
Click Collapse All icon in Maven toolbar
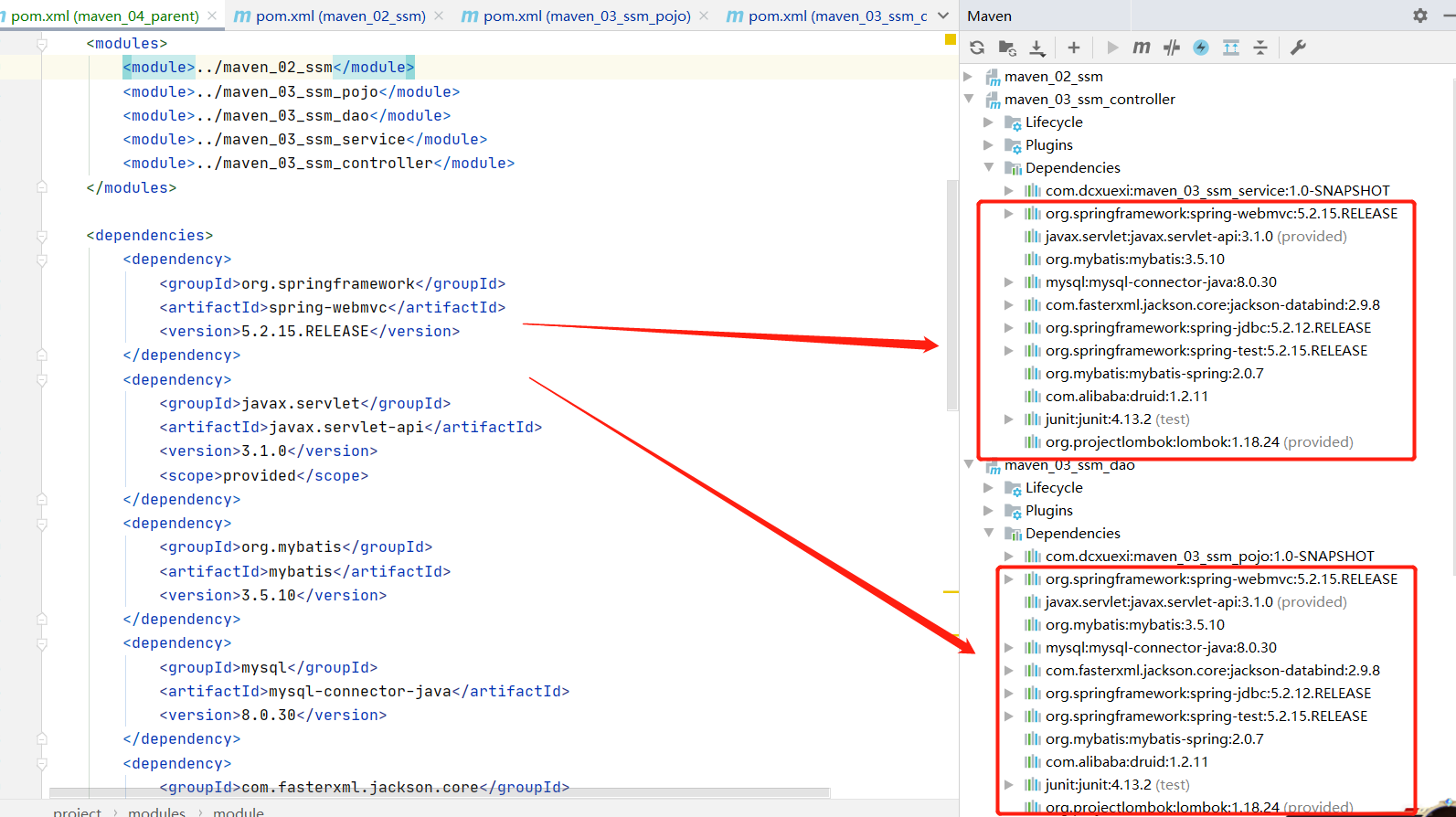tap(1260, 48)
